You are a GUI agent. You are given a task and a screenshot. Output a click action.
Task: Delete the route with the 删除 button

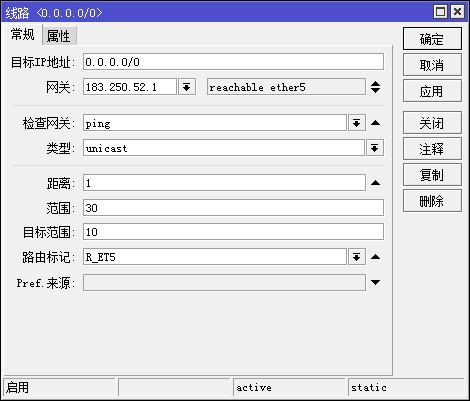(x=432, y=201)
